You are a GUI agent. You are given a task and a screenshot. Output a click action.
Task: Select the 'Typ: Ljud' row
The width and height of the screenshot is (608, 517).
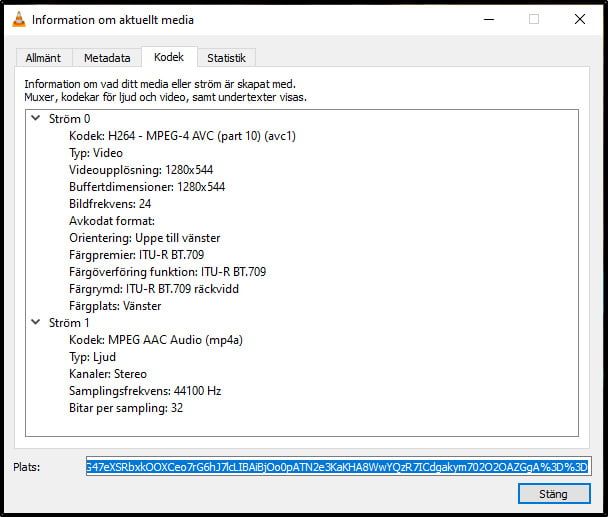92,357
